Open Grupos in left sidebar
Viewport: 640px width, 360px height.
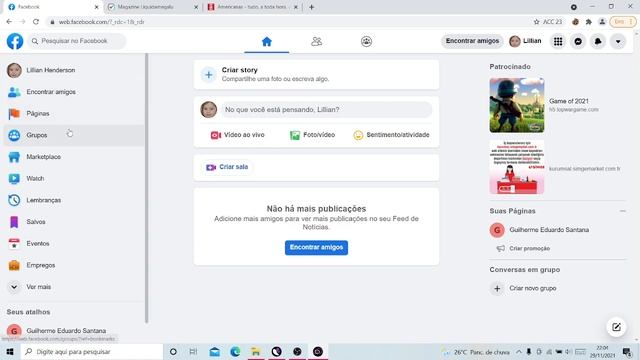73,135
